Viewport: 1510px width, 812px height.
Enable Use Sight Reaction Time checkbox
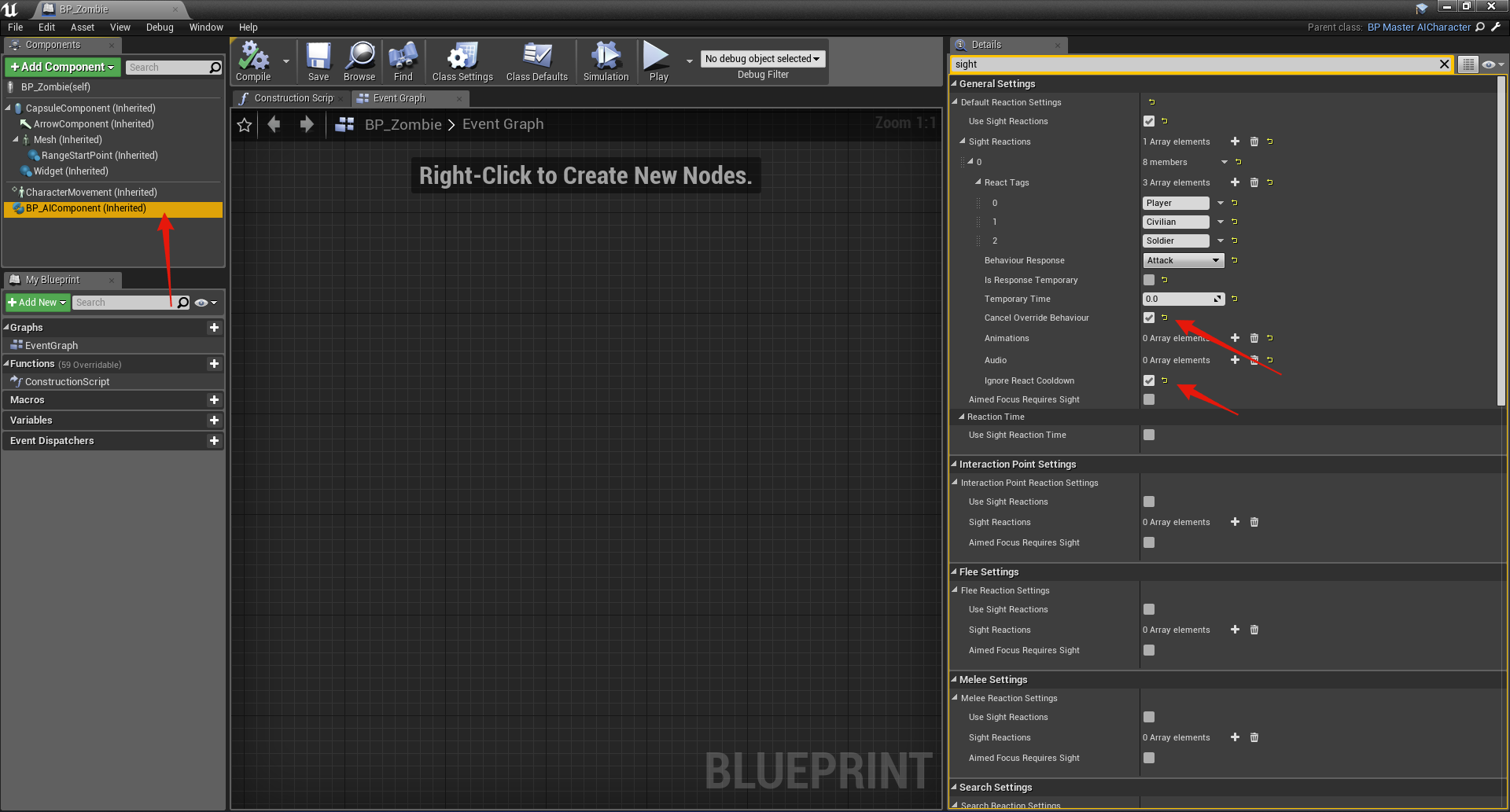tap(1149, 435)
